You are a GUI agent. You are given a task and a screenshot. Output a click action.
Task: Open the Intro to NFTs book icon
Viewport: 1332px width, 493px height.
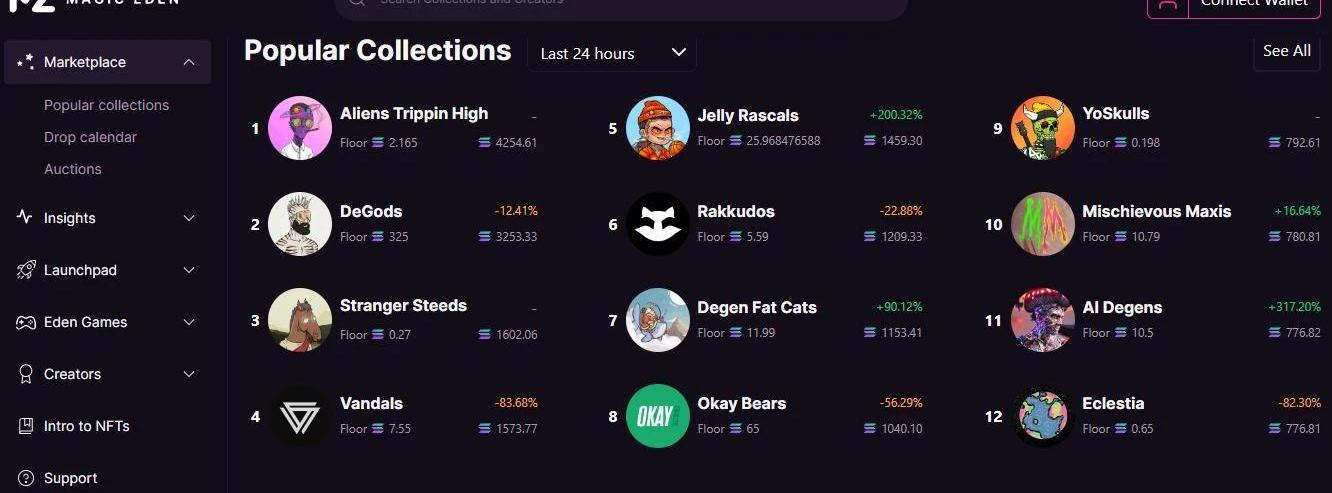[x=26, y=426]
